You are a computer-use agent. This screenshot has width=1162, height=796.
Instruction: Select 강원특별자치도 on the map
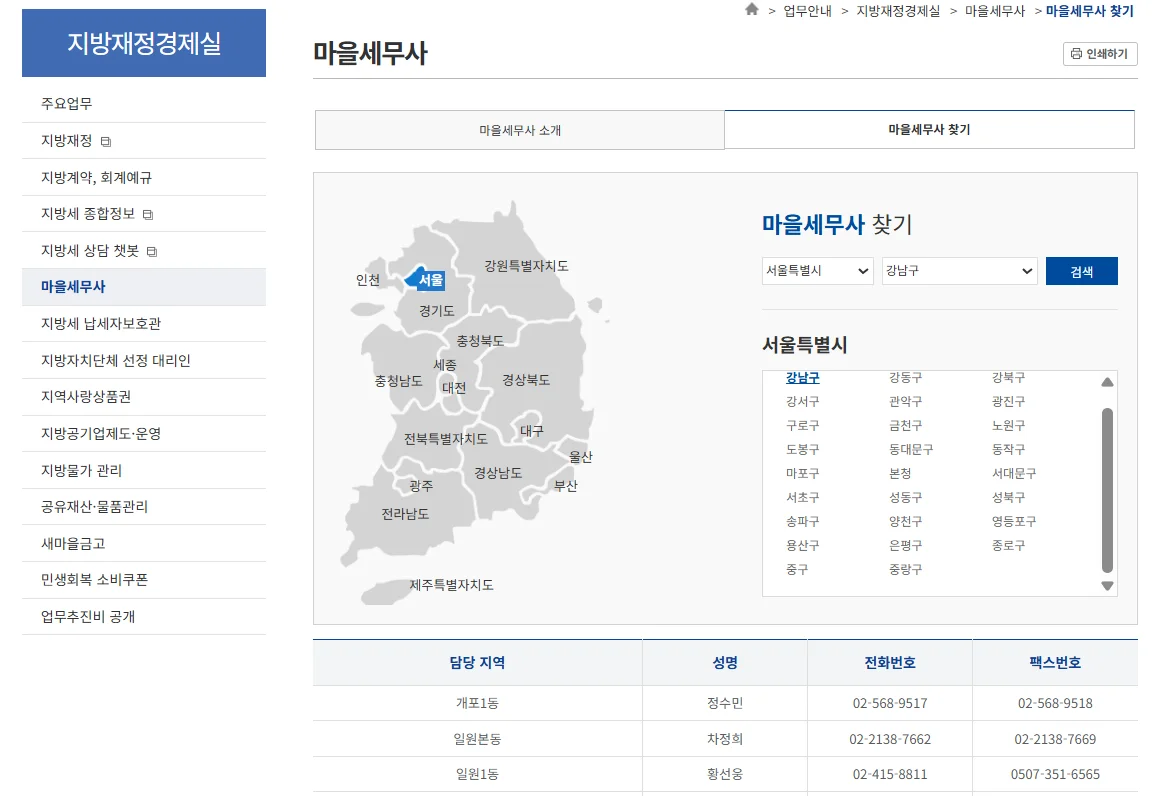click(x=526, y=266)
